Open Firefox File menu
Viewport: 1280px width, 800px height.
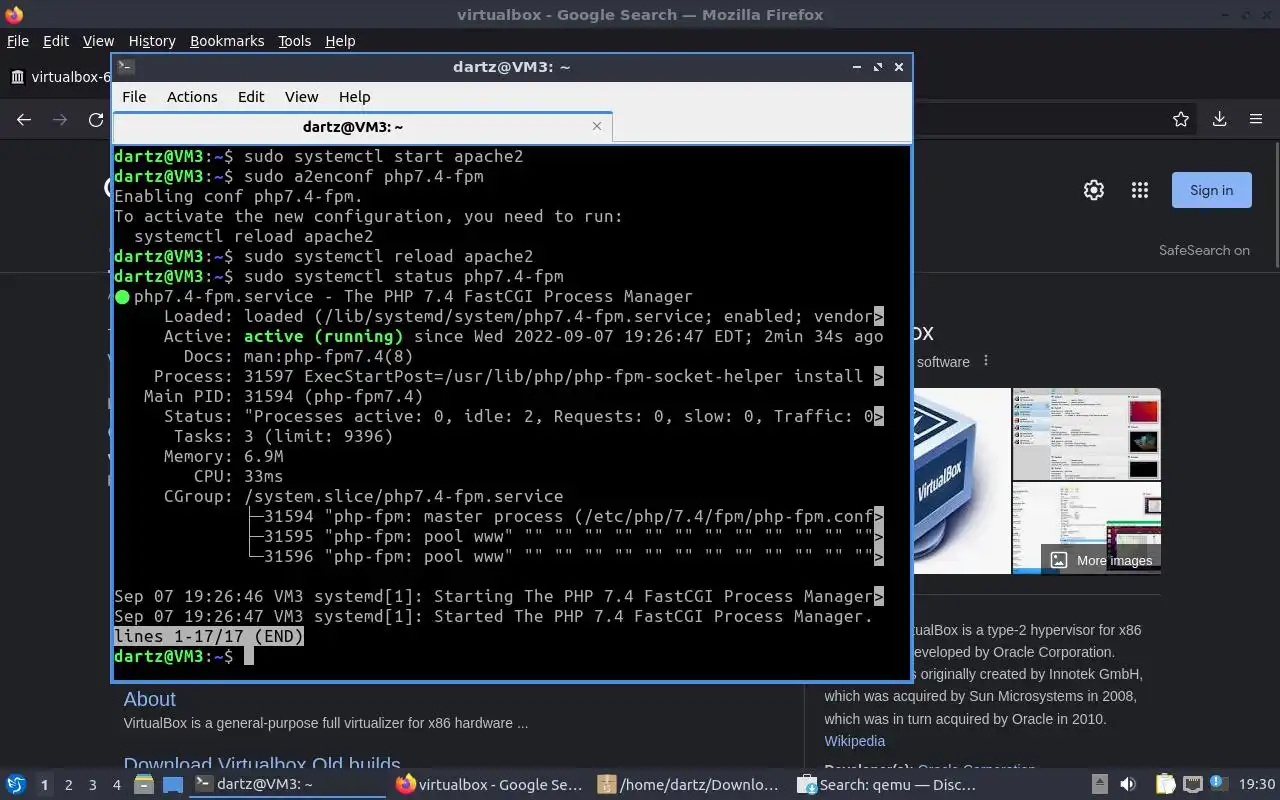18,41
